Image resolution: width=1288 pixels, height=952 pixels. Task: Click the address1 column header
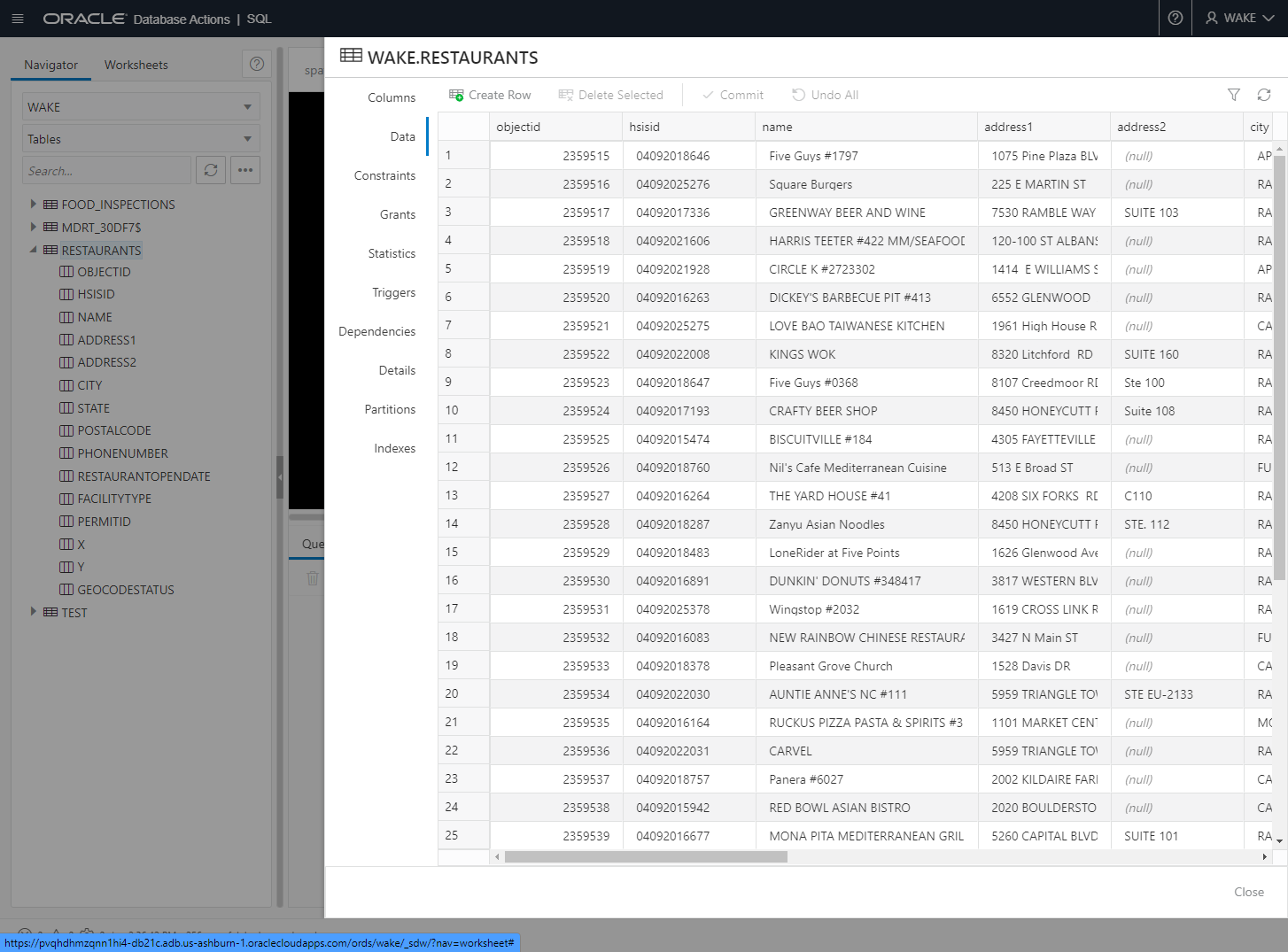(x=1044, y=127)
